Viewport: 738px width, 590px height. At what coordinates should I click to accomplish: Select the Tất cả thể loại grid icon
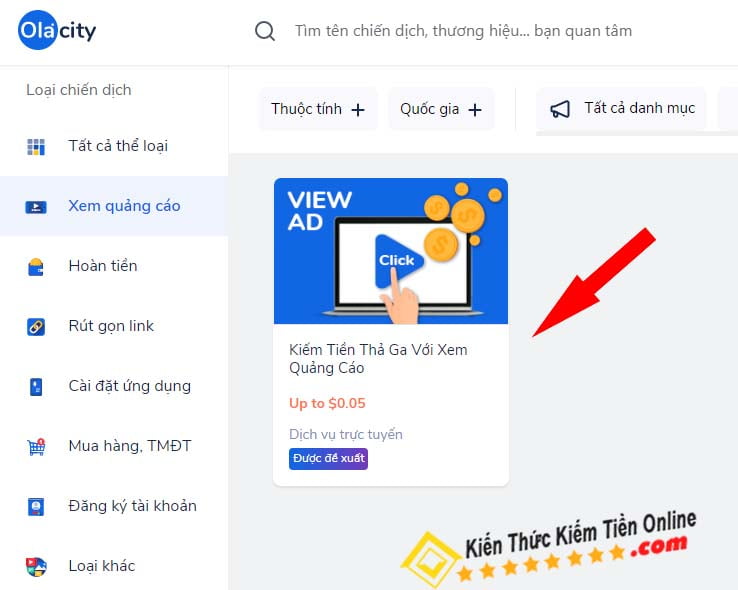(36, 147)
